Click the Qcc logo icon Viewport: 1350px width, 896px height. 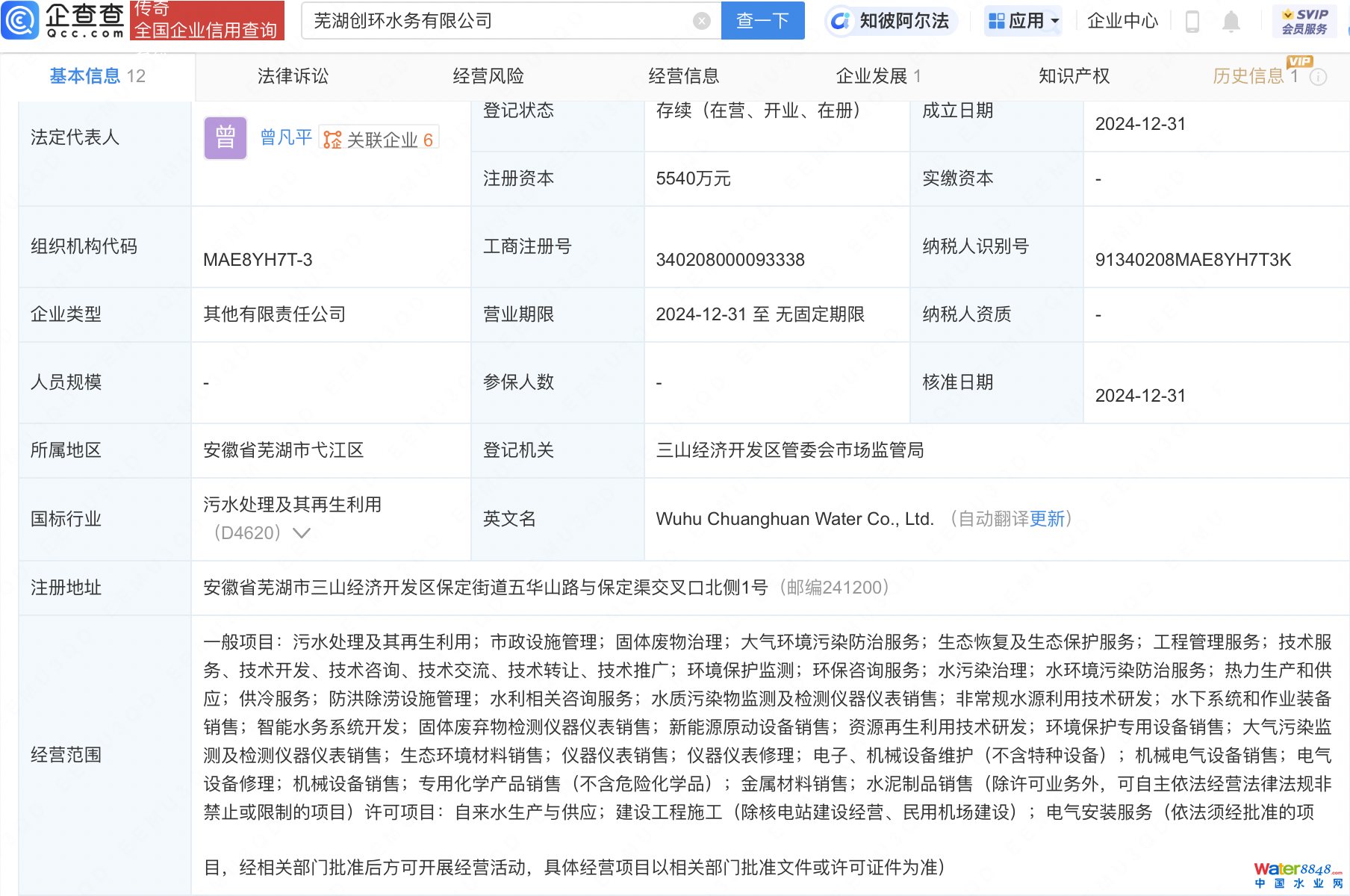[x=20, y=20]
